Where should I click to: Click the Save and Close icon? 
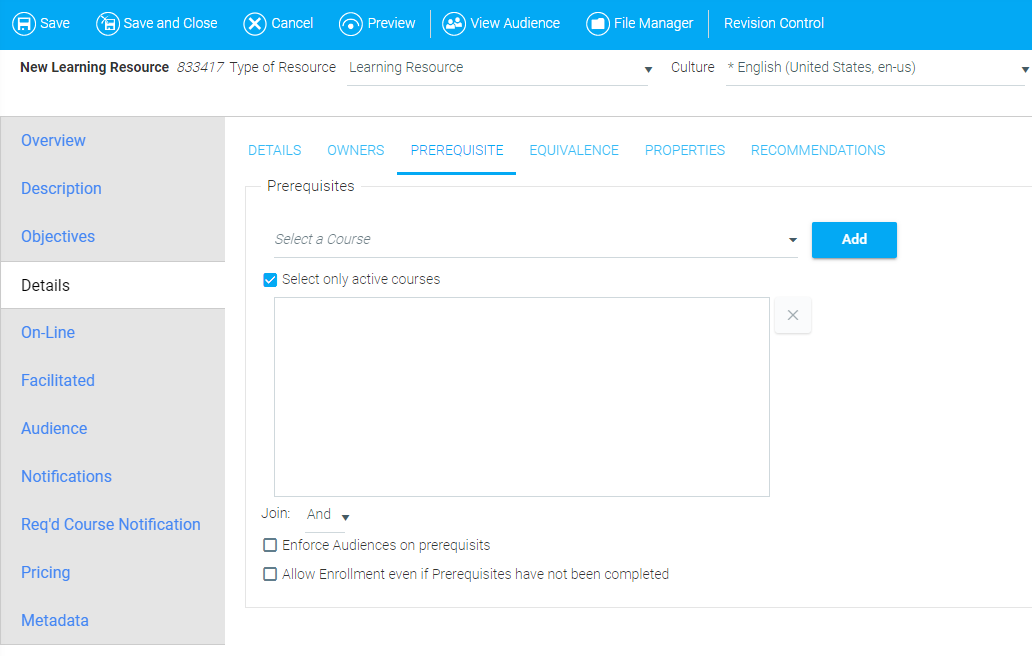coord(108,23)
